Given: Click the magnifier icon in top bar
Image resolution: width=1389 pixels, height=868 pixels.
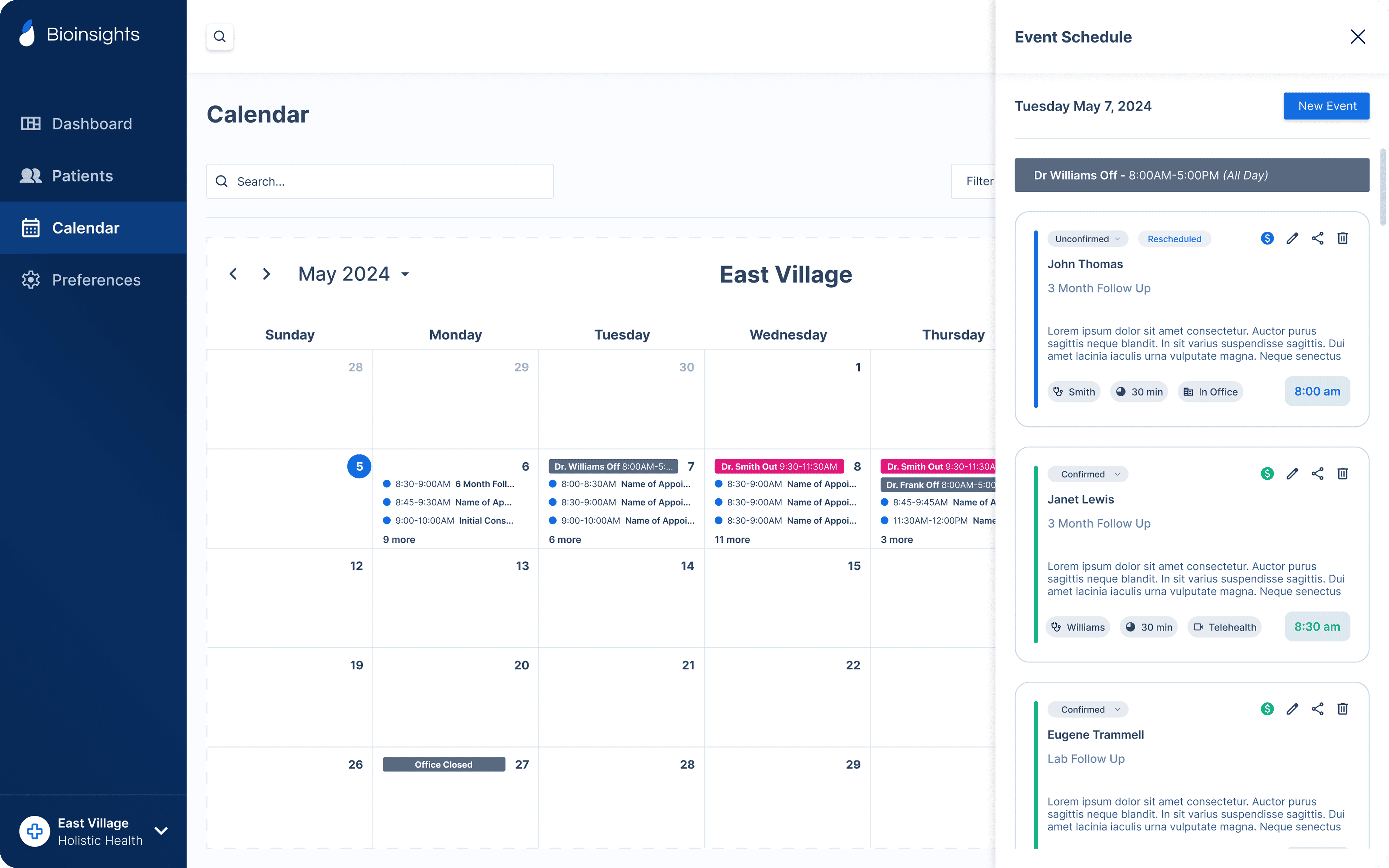Looking at the screenshot, I should pyautogui.click(x=220, y=37).
